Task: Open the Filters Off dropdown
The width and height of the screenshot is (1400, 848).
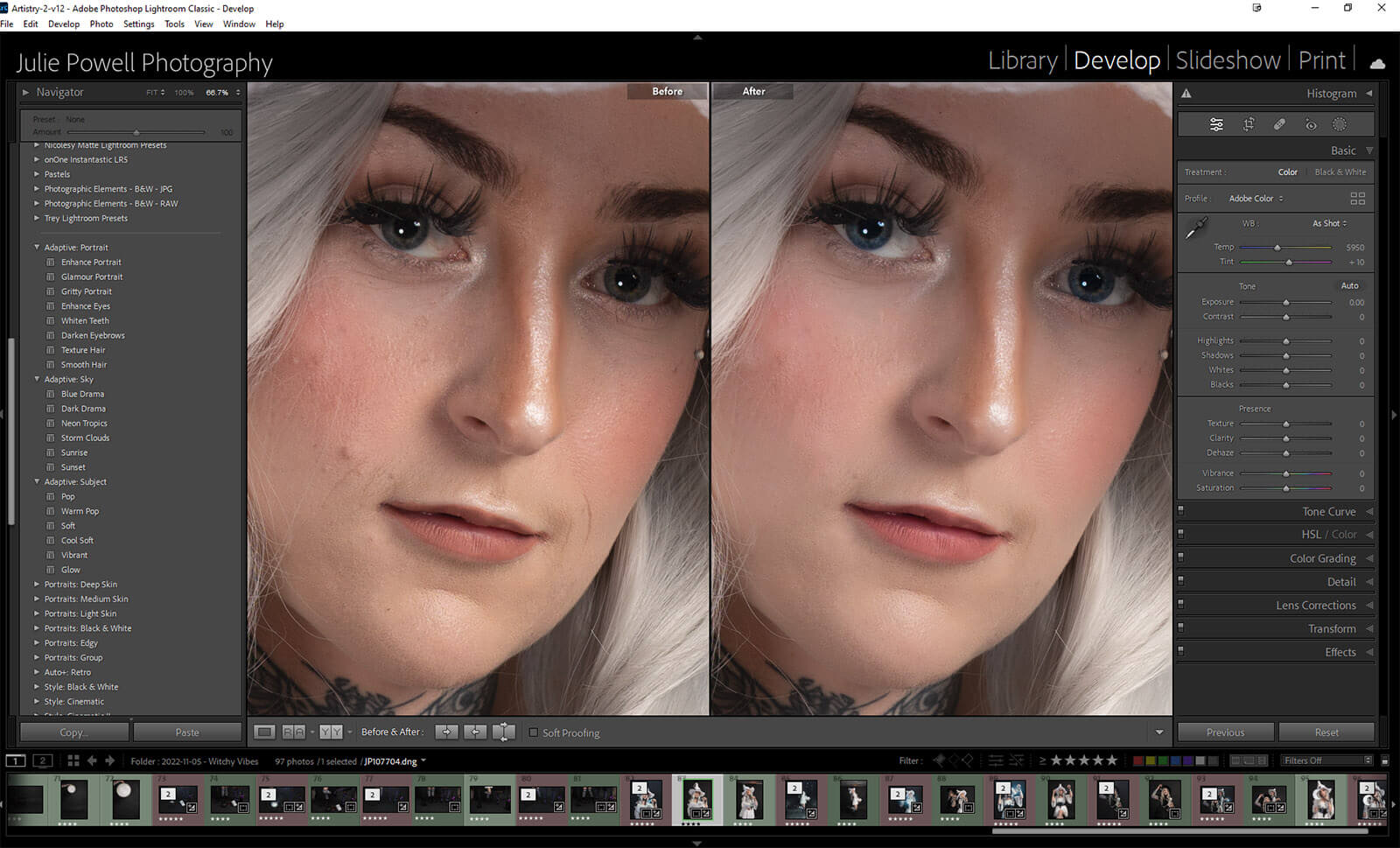Action: [x=1326, y=760]
